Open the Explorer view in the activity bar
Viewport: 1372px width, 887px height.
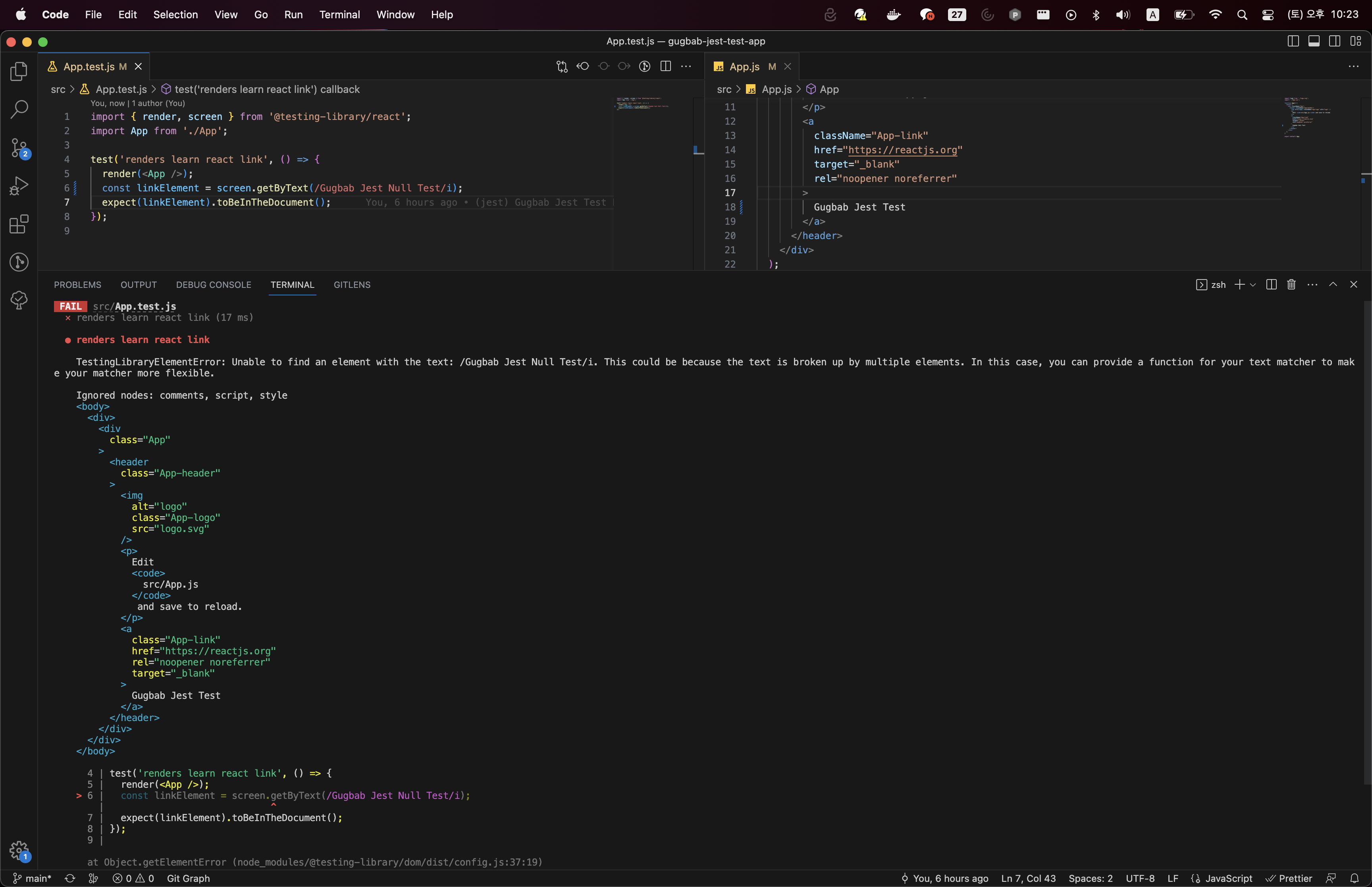19,71
